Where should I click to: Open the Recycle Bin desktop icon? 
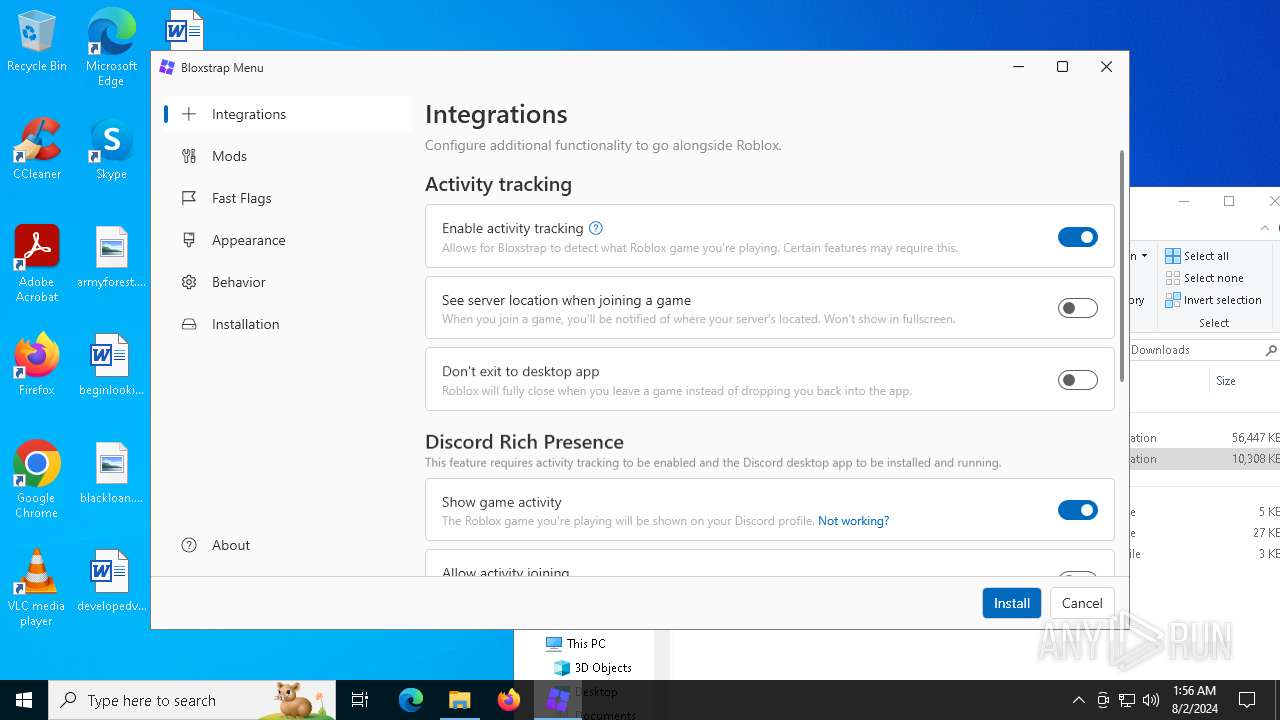[x=37, y=41]
